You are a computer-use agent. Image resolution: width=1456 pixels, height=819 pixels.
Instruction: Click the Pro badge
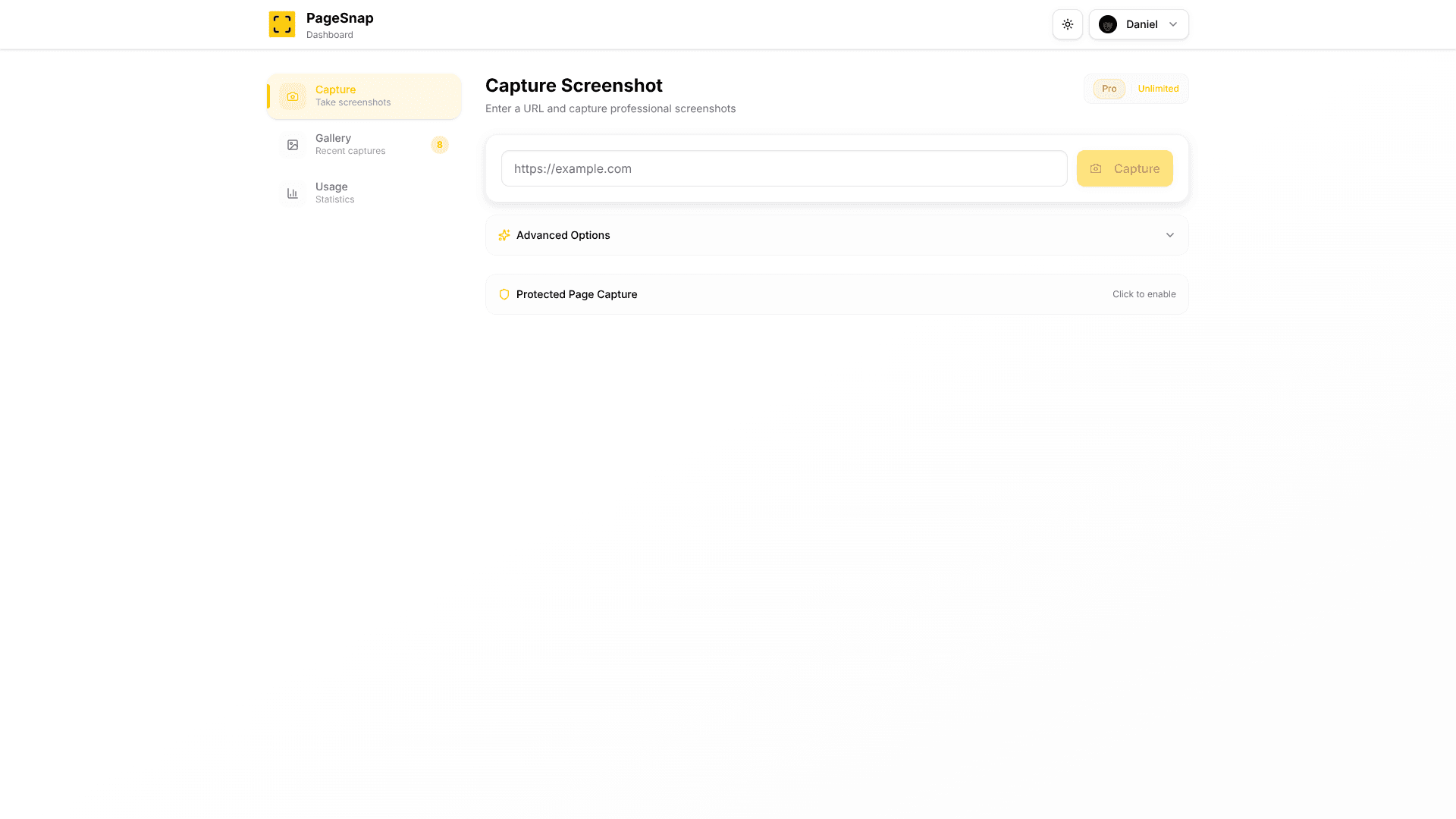[x=1108, y=89]
